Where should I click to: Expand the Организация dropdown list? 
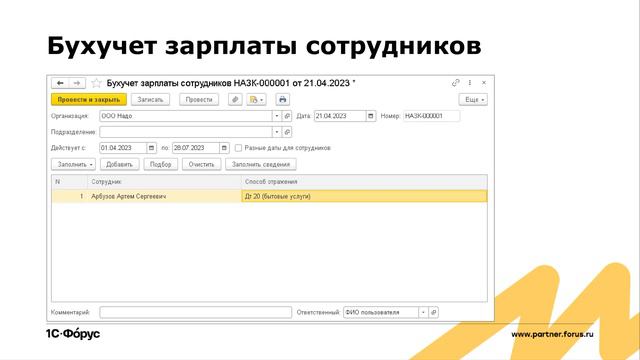click(277, 116)
